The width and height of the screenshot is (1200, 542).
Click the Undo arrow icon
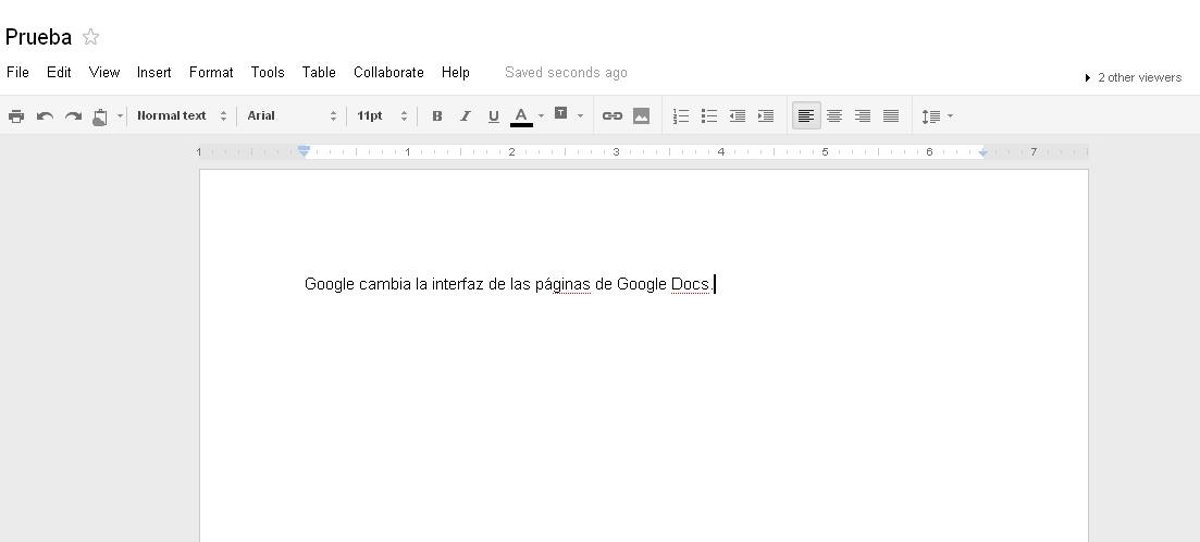coord(45,116)
